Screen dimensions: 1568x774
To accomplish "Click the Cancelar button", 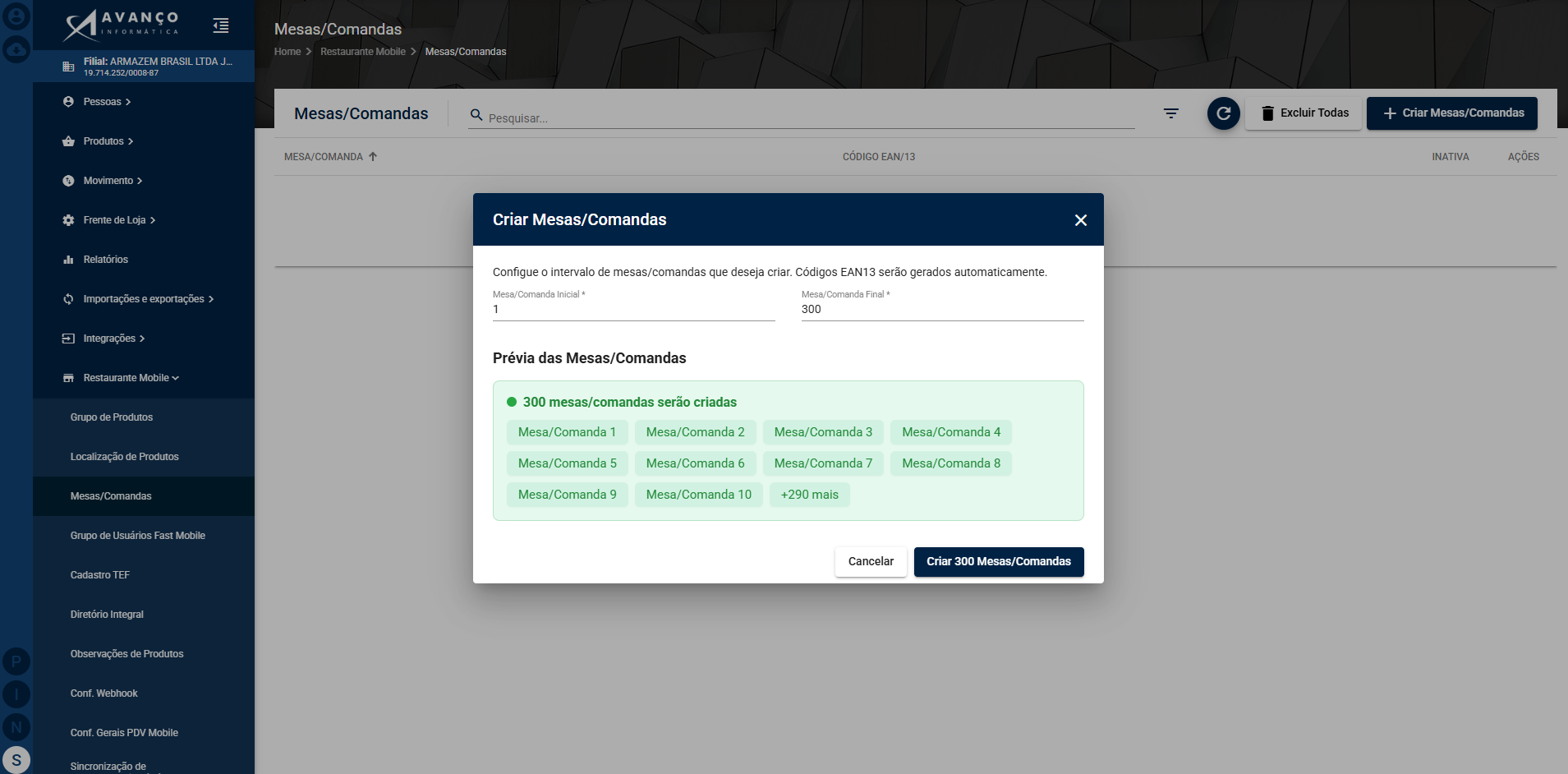I will [871, 562].
